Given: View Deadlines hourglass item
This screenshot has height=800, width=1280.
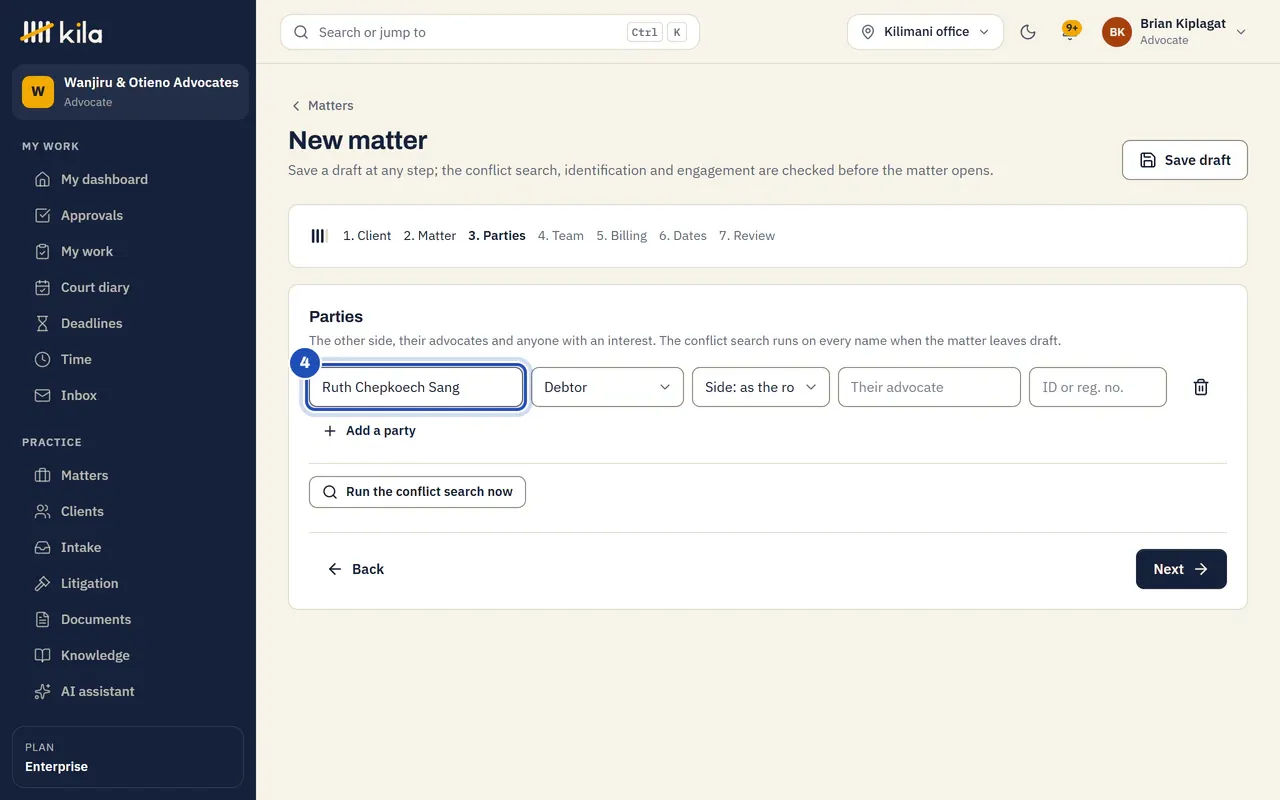Looking at the screenshot, I should (x=128, y=323).
